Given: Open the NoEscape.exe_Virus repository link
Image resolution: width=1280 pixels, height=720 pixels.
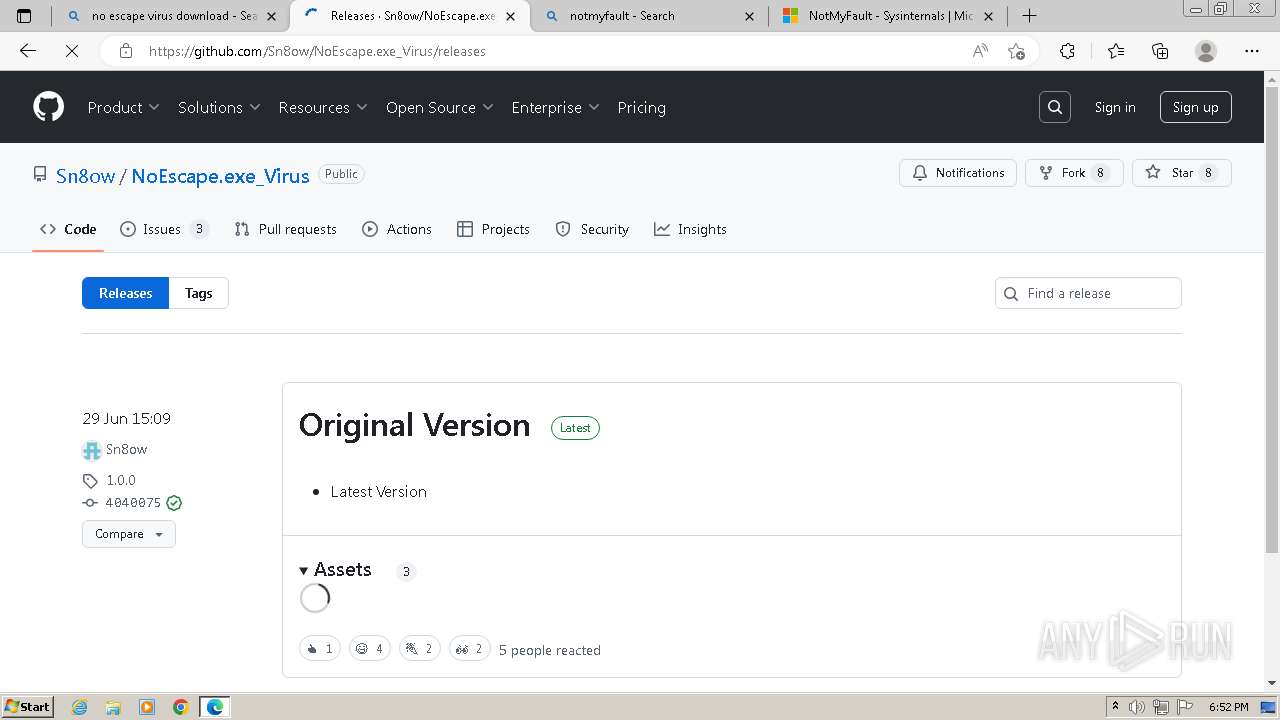Looking at the screenshot, I should pos(220,176).
